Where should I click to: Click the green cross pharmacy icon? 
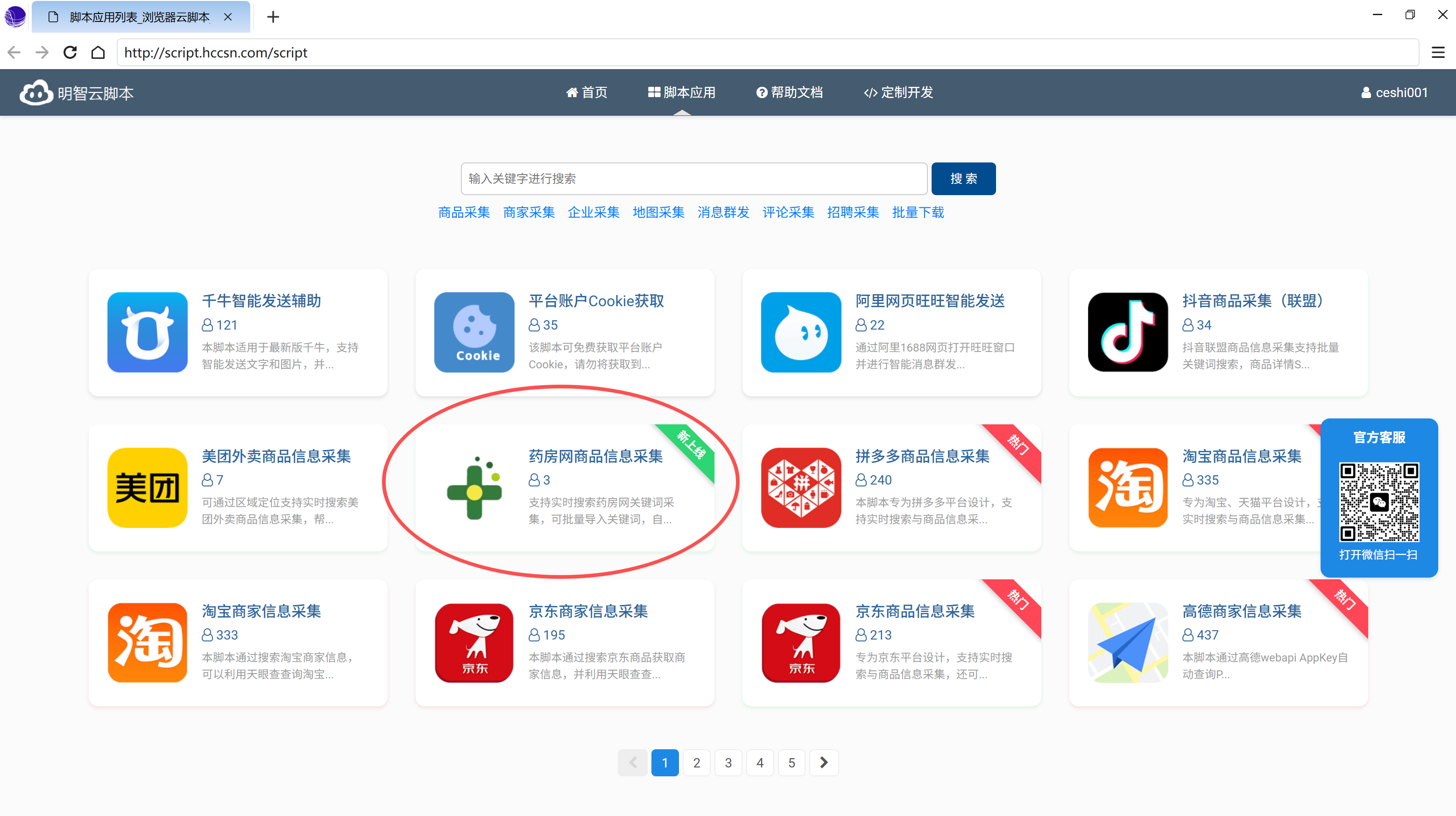(x=474, y=488)
